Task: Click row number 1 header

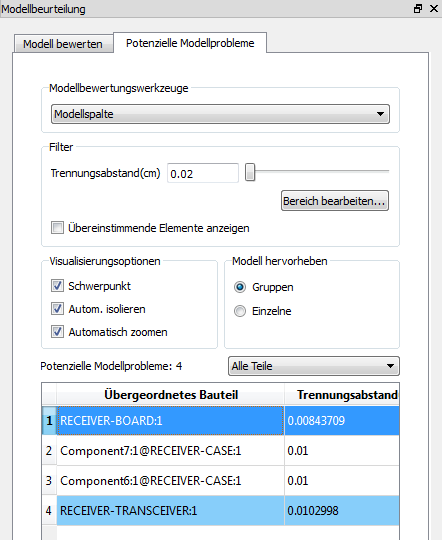Action: click(x=49, y=420)
